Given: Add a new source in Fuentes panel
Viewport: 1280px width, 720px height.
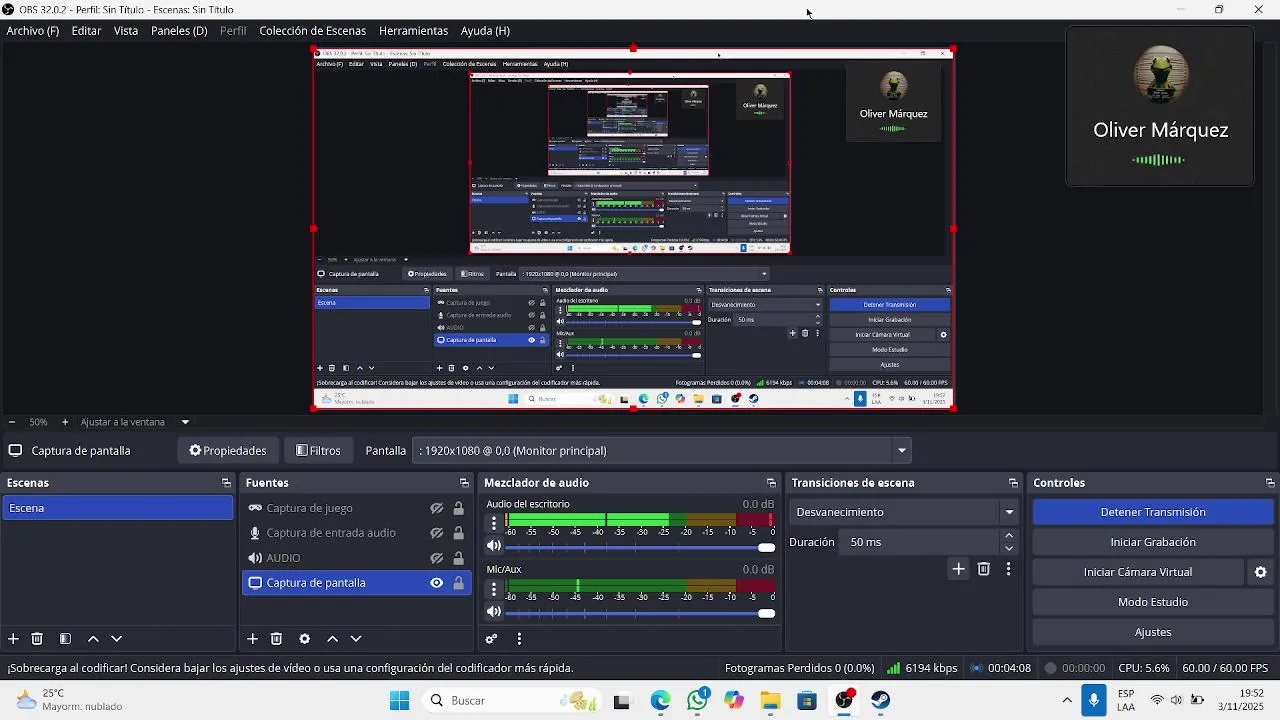Looking at the screenshot, I should tap(253, 639).
